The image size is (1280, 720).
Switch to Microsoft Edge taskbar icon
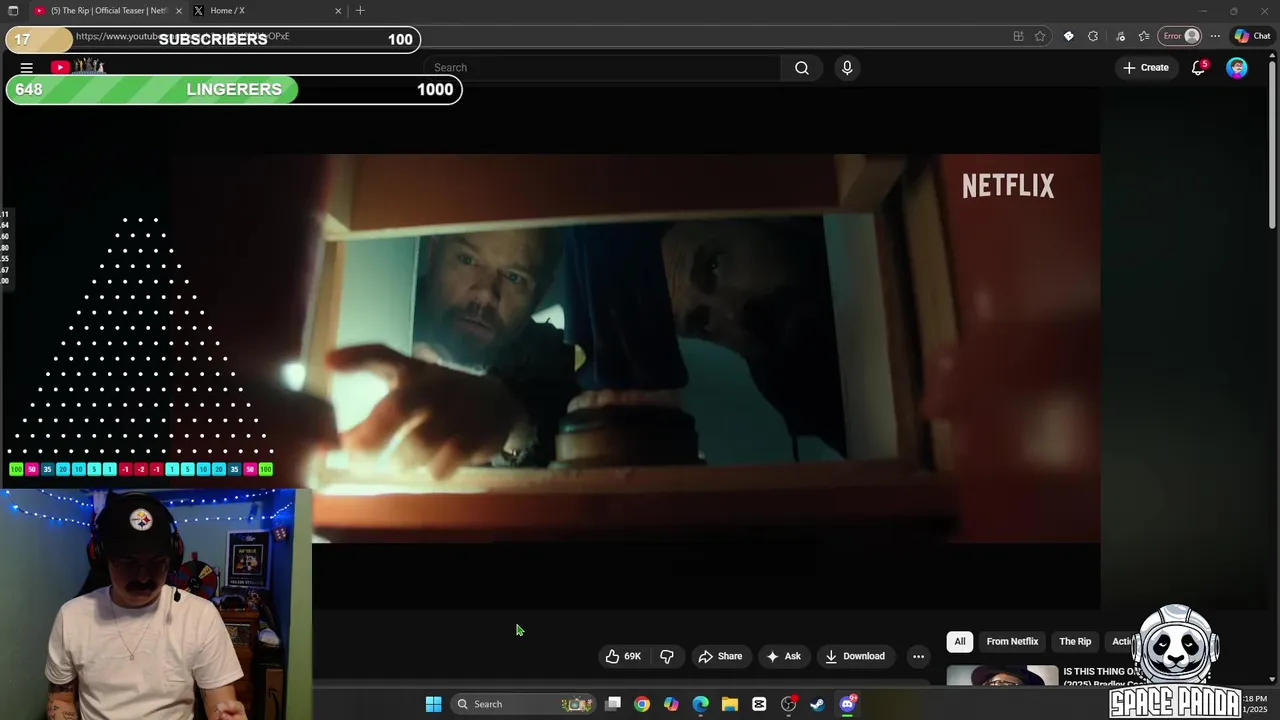[x=701, y=704]
